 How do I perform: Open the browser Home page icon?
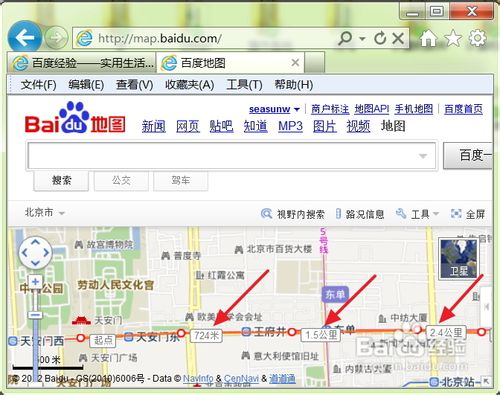[x=428, y=38]
